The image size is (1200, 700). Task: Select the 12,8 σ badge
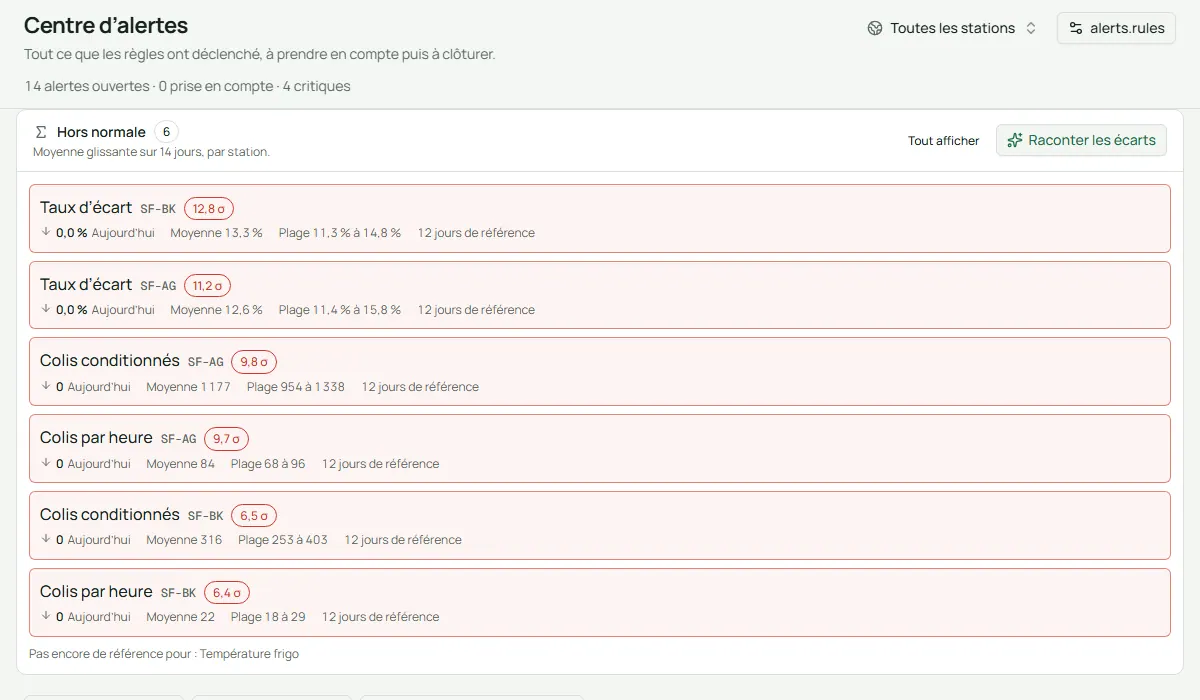[x=209, y=208]
